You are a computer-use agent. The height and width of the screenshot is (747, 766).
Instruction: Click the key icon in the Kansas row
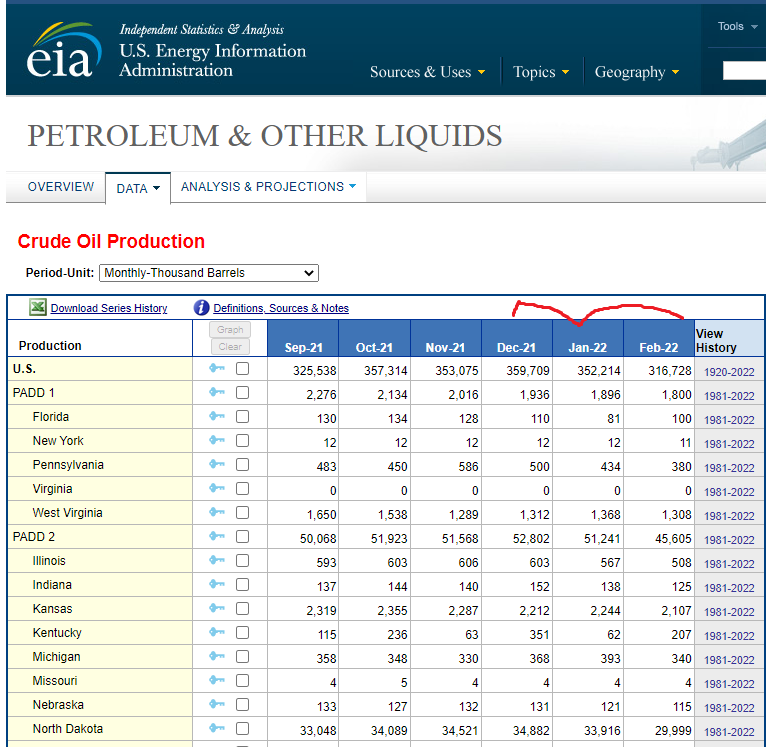(x=217, y=608)
